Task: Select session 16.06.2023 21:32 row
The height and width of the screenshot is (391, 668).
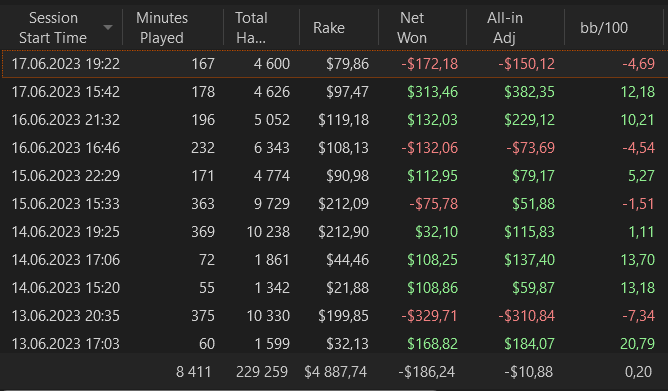Action: (334, 120)
